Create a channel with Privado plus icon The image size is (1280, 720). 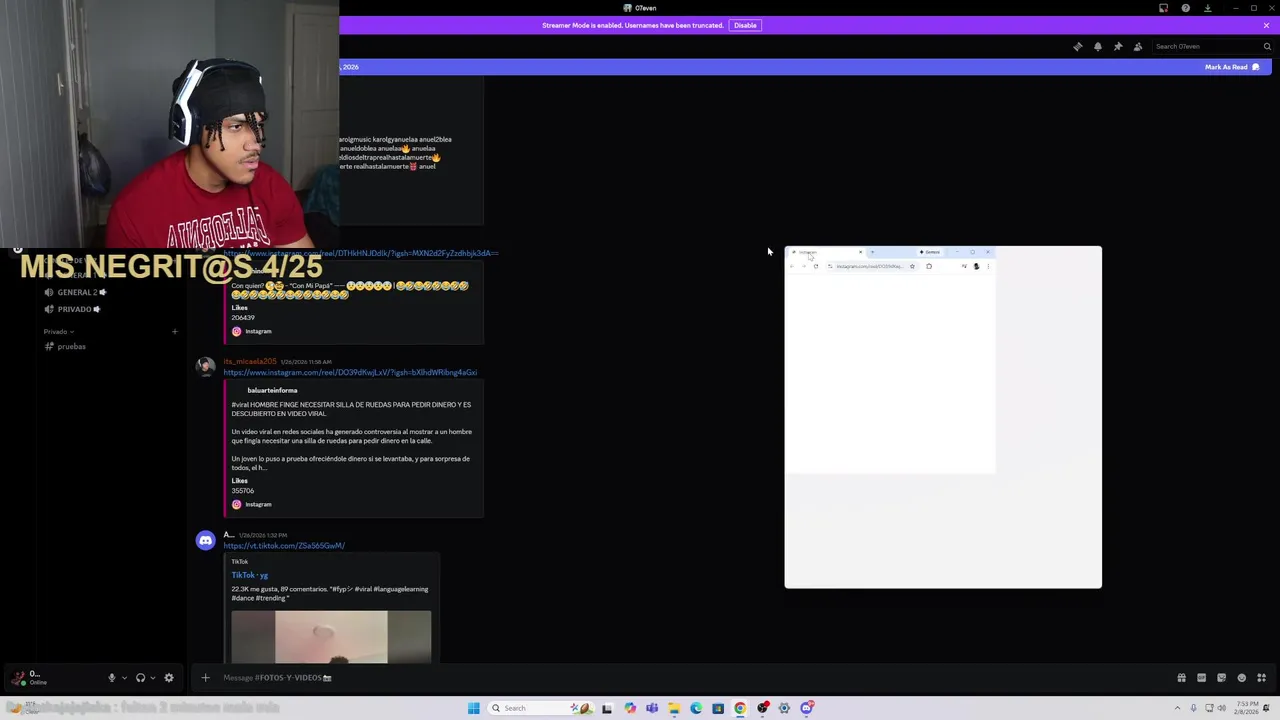tap(174, 331)
